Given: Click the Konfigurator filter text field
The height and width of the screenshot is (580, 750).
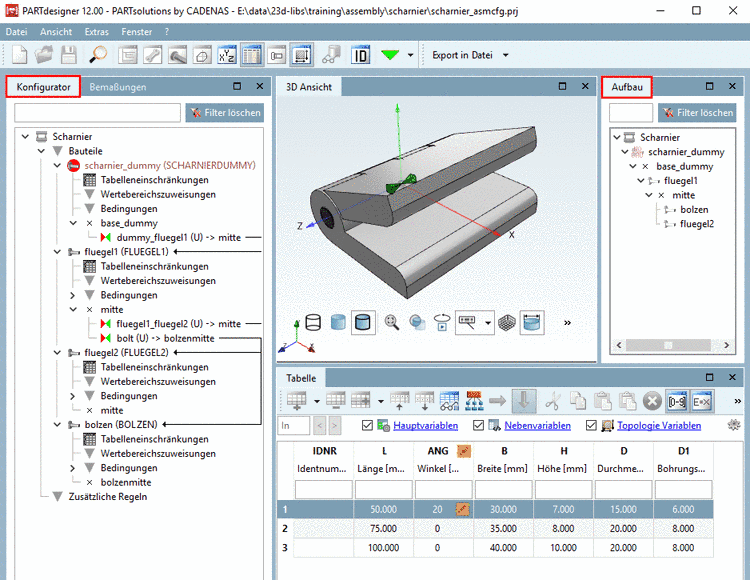Looking at the screenshot, I should tap(97, 113).
